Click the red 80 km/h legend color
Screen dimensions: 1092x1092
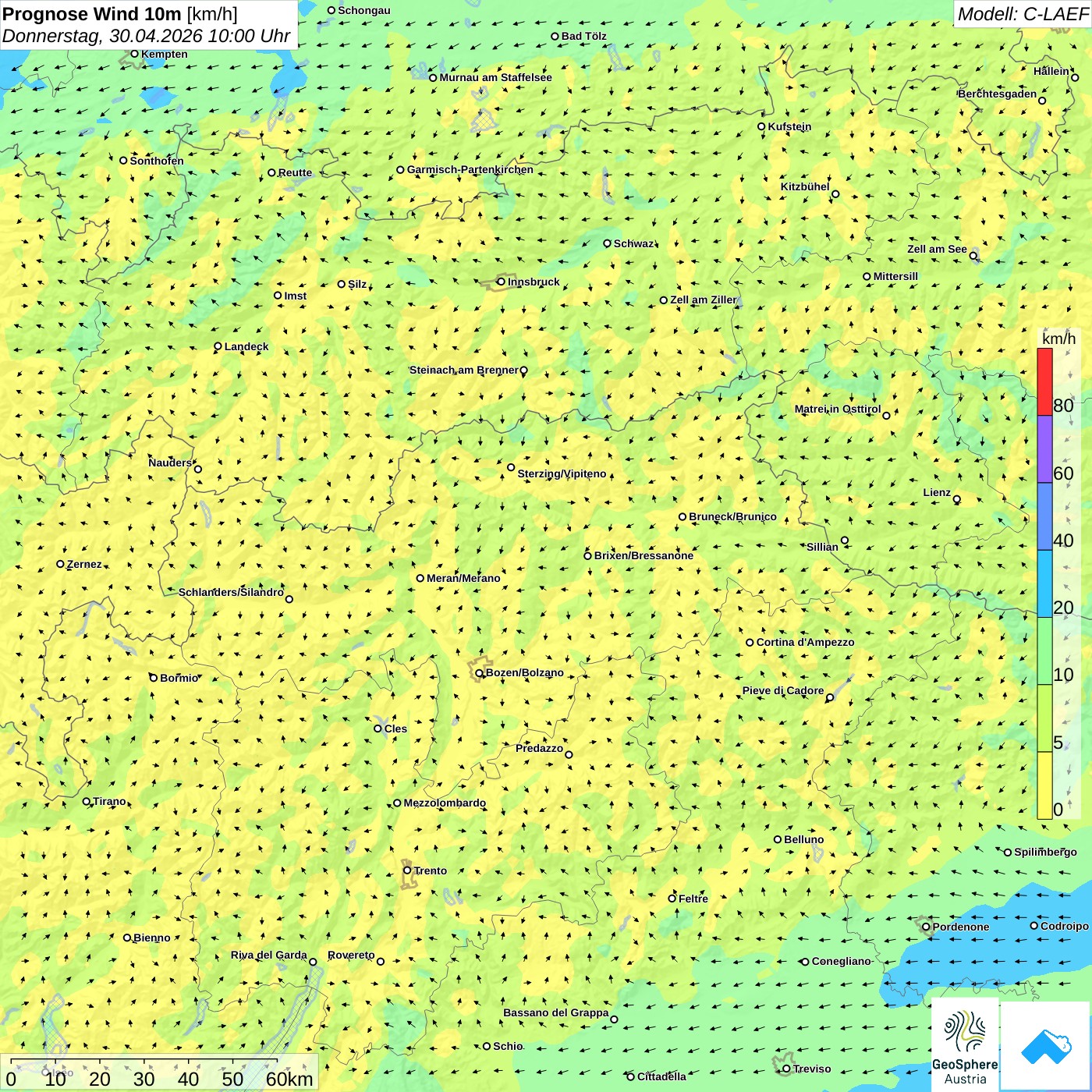pyautogui.click(x=1044, y=382)
